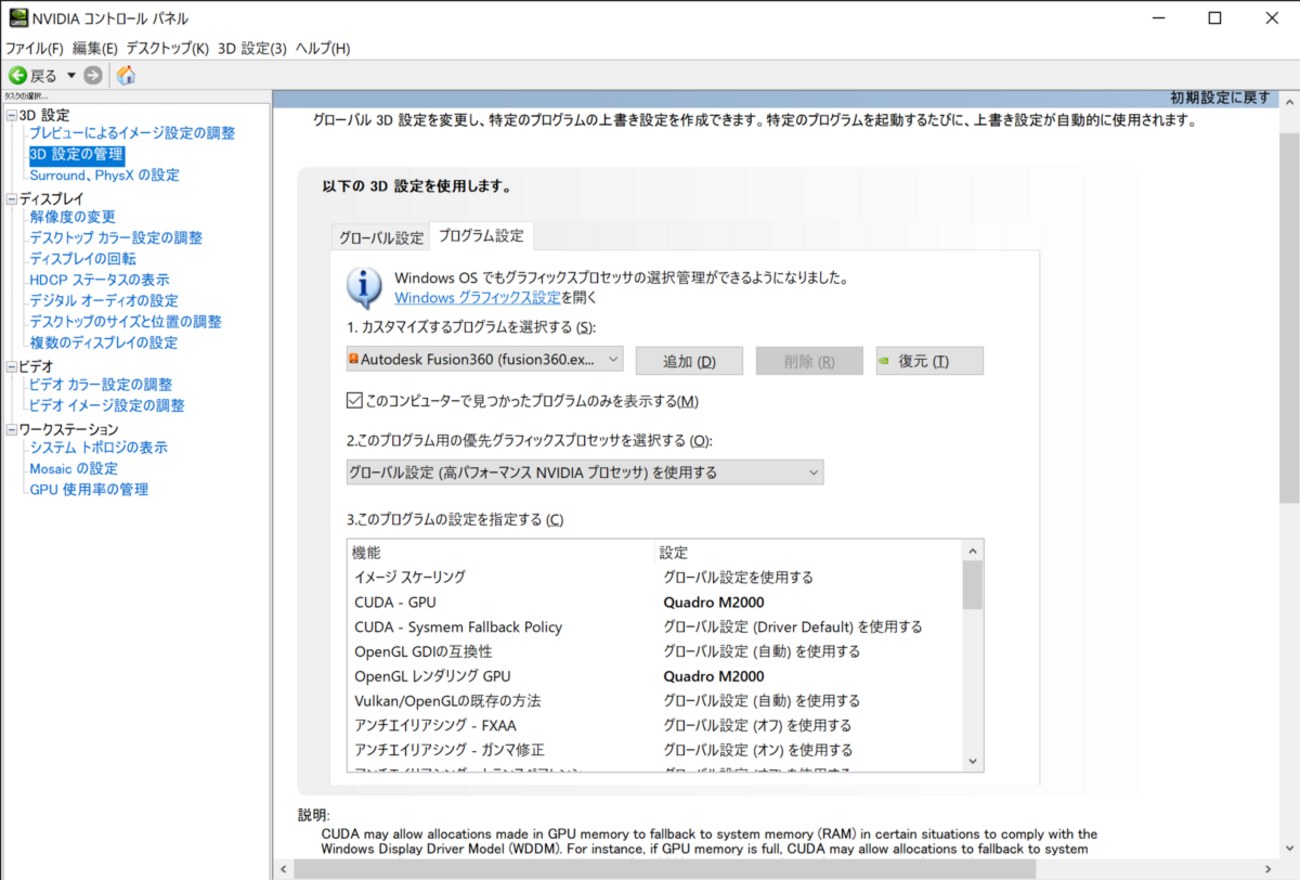Screen dimensions: 1300x880
Task: Select プレビューによるイメージ設定の調整 in tree
Action: coord(132,133)
